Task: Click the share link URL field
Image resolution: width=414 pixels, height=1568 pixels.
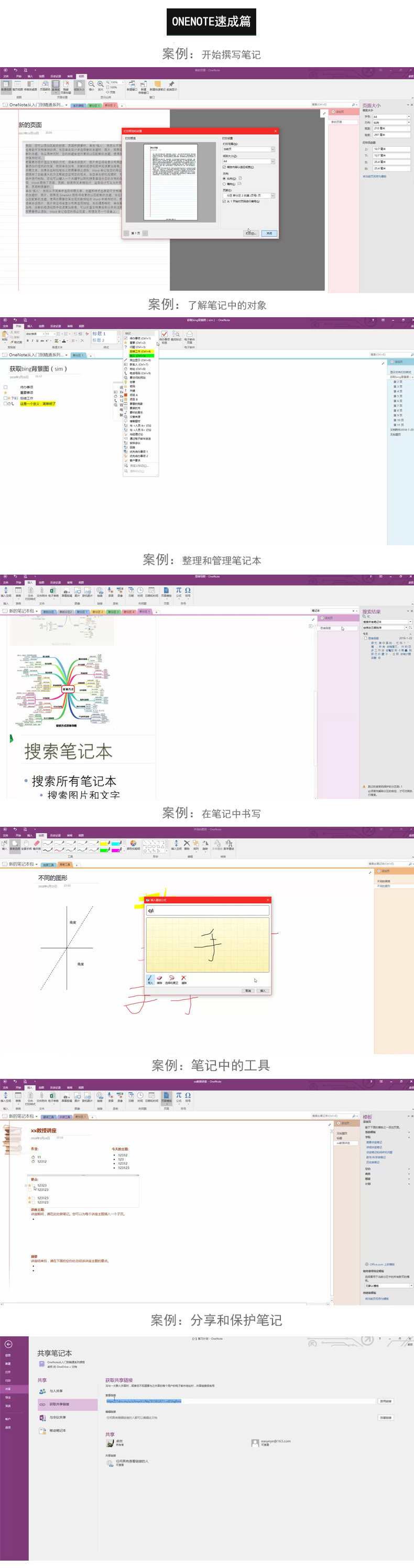Action: coord(241,1401)
